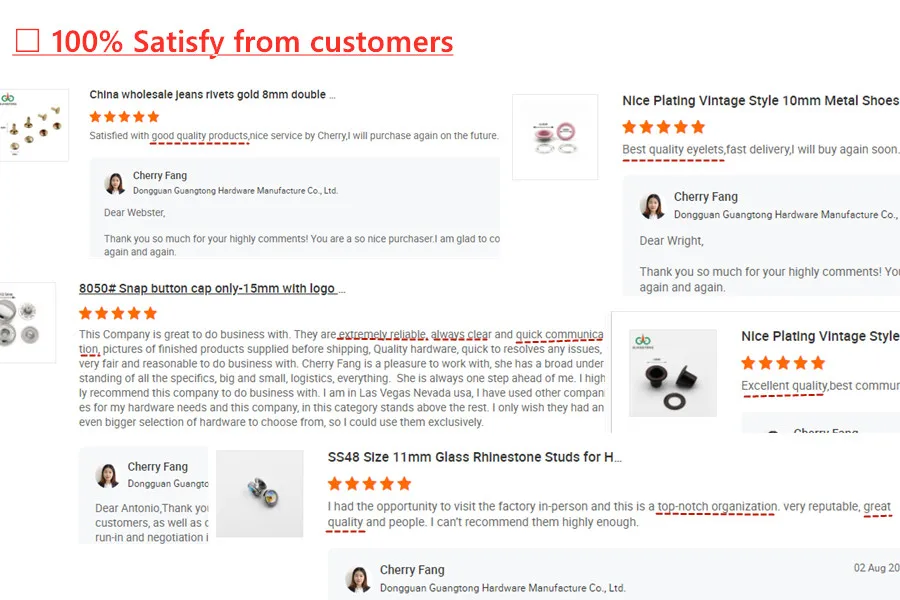This screenshot has height=600, width=900.
Task: Open the pink eyelets product thumbnail
Action: pos(555,137)
